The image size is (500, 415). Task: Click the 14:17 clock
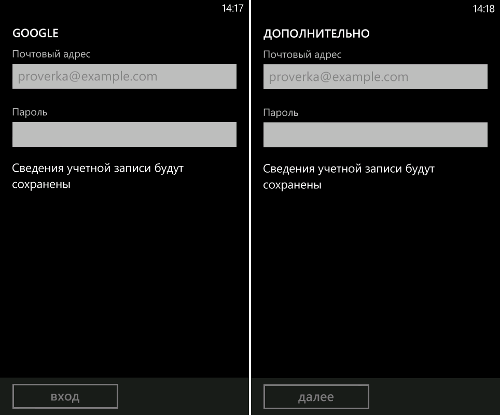pyautogui.click(x=233, y=8)
